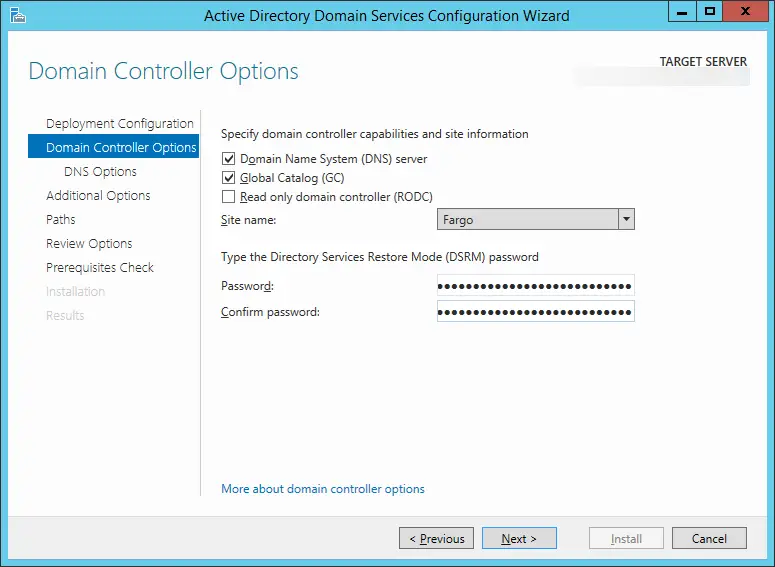
Task: Focus the Confirm password field
Action: click(536, 311)
